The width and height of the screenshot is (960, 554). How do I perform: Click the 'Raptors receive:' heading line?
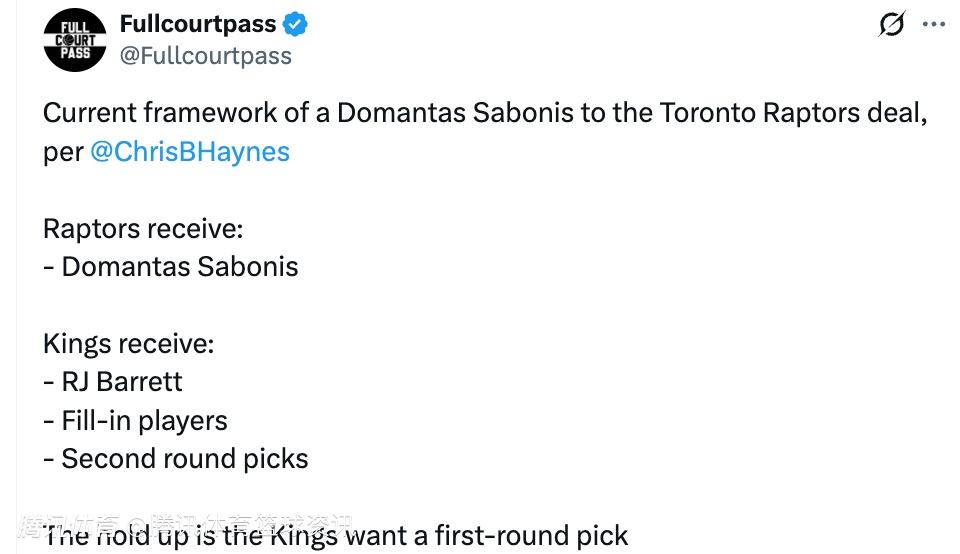pyautogui.click(x=143, y=228)
